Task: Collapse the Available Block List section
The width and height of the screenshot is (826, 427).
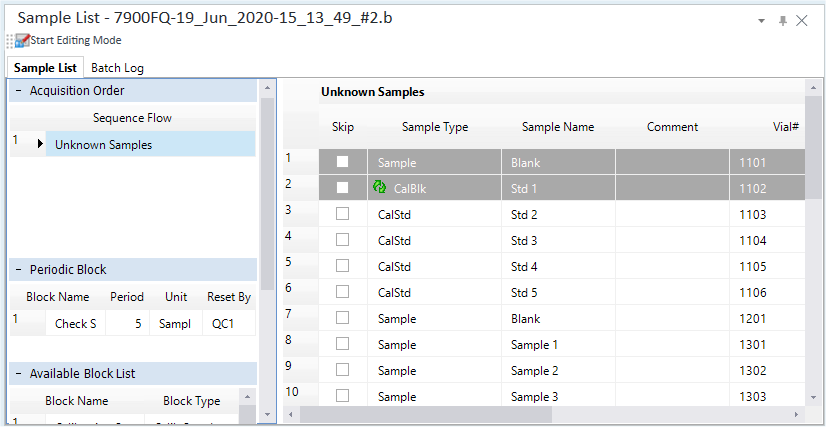Action: click(x=19, y=374)
